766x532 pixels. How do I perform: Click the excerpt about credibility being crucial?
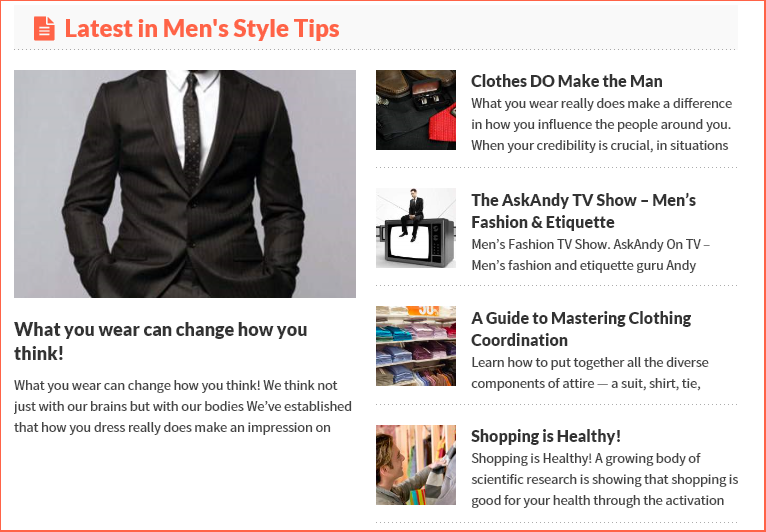pos(601,125)
